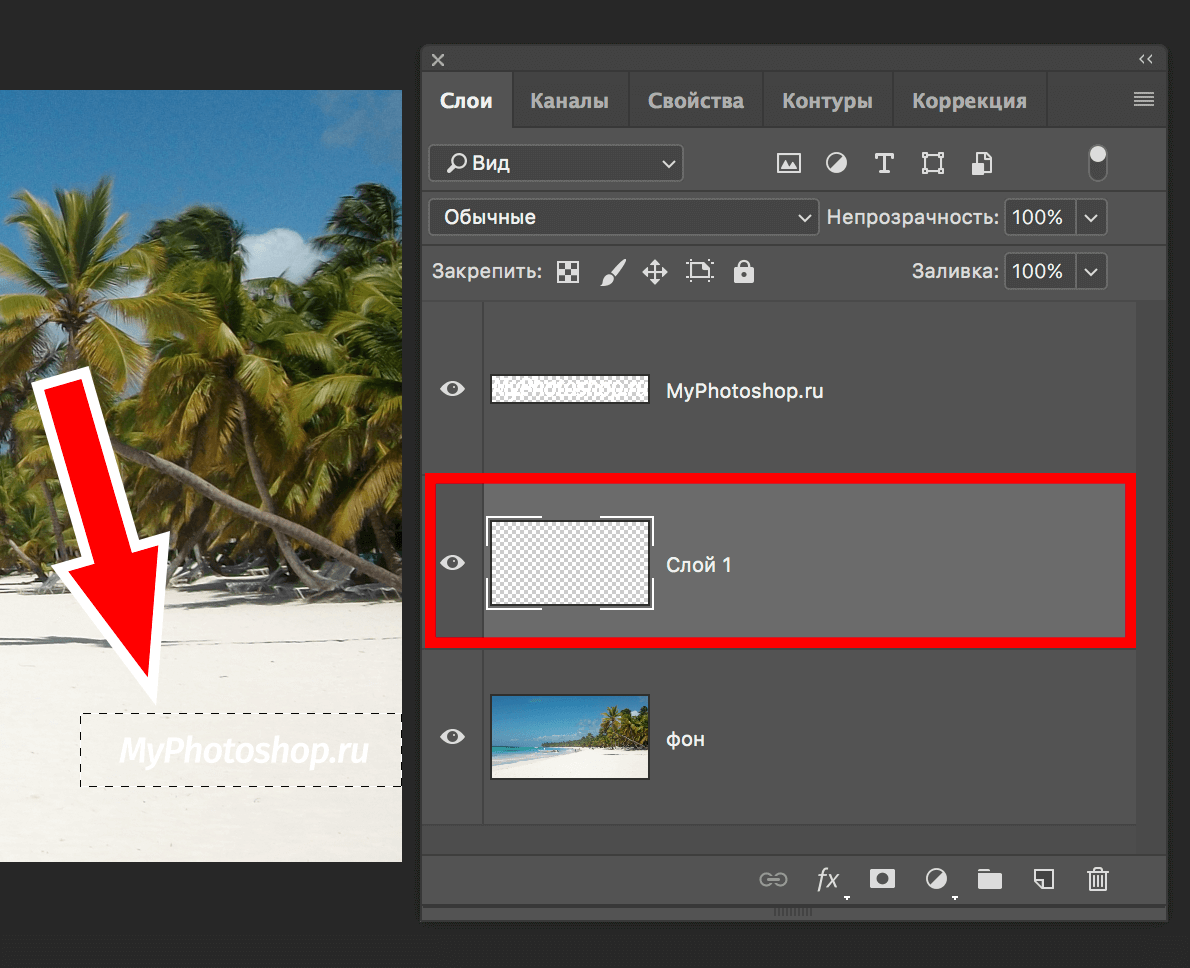Toggle the layer filtering switch
This screenshot has width=1190, height=968.
tap(1098, 163)
